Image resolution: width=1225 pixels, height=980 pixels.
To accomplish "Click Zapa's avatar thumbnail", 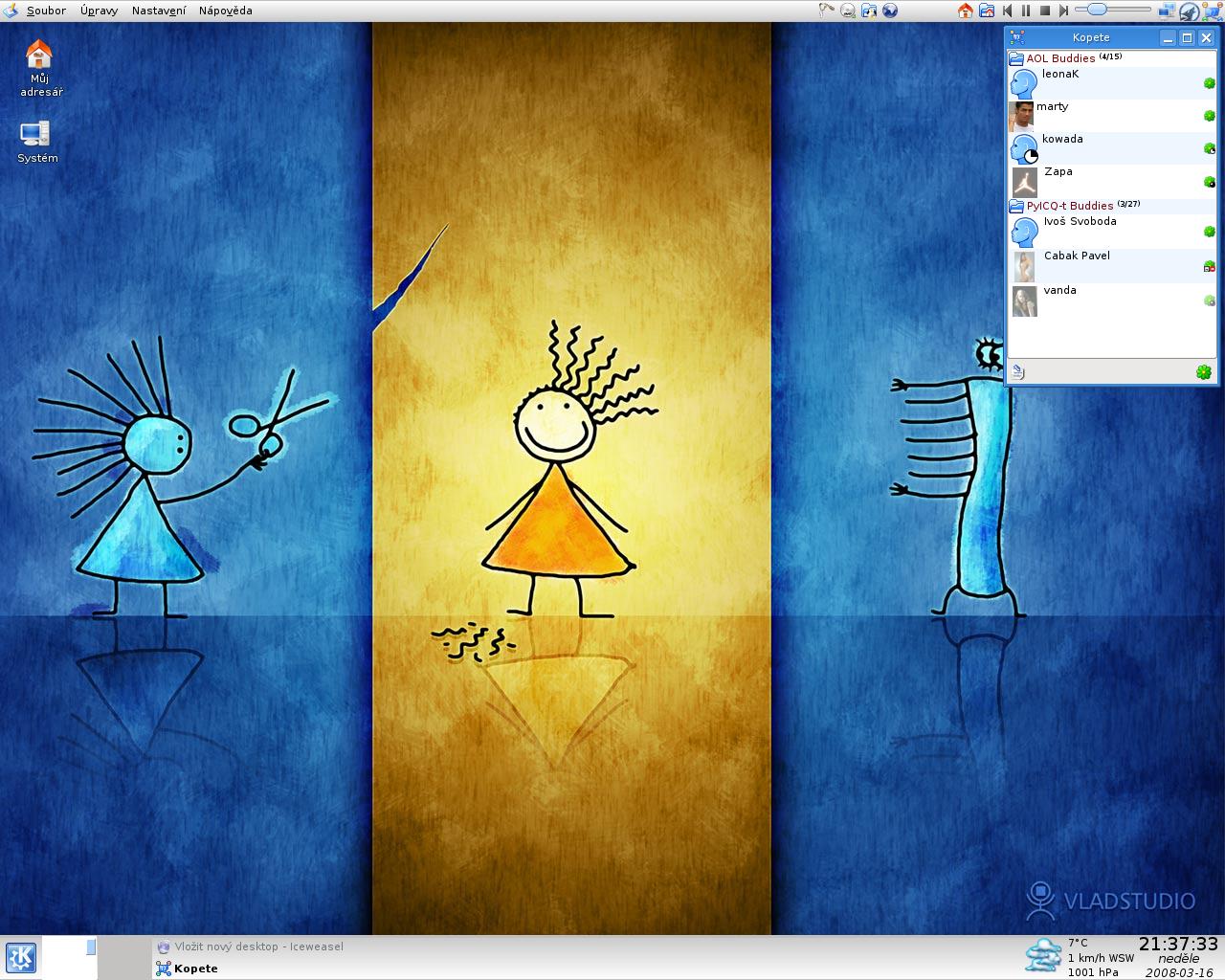I will 1024,182.
